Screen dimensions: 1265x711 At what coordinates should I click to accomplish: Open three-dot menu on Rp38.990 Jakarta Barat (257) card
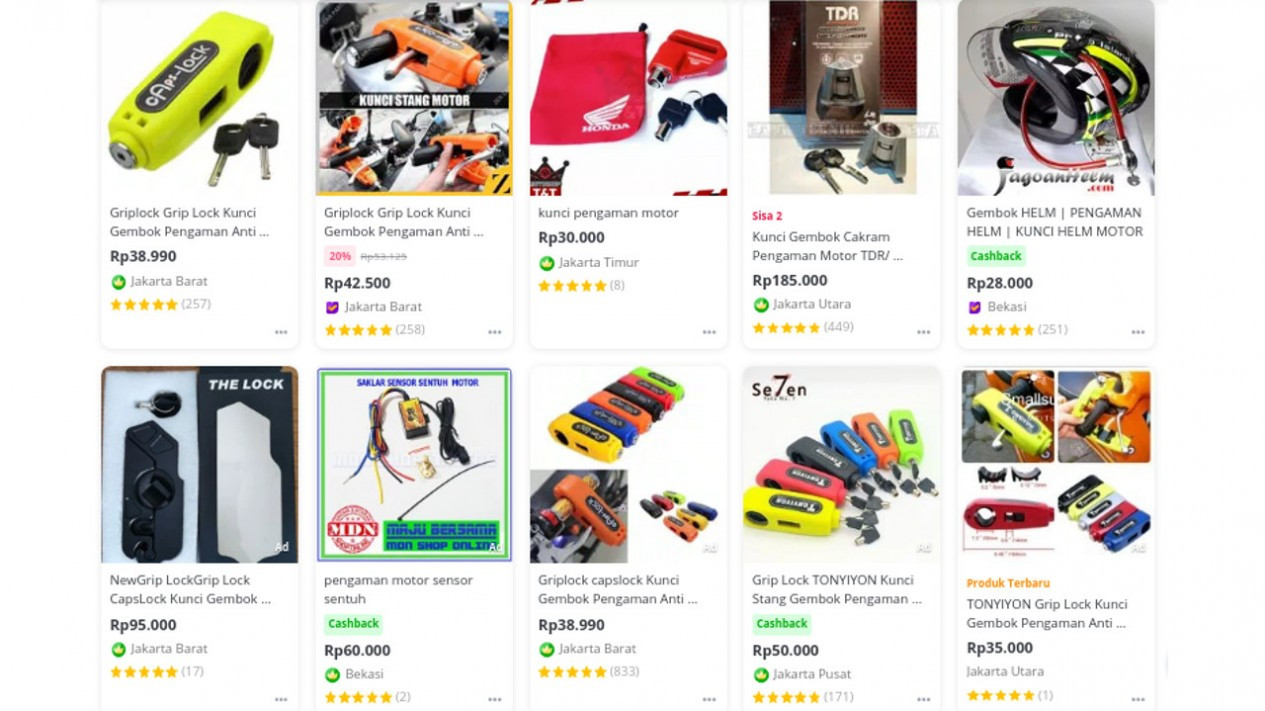281,332
